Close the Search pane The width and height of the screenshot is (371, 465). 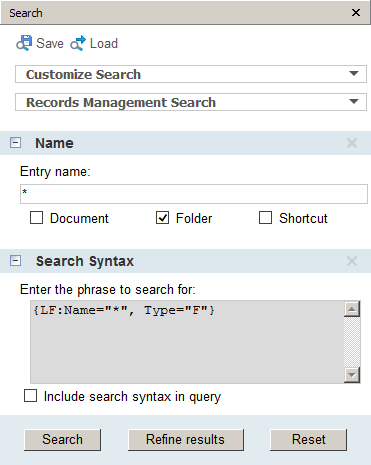pos(356,13)
